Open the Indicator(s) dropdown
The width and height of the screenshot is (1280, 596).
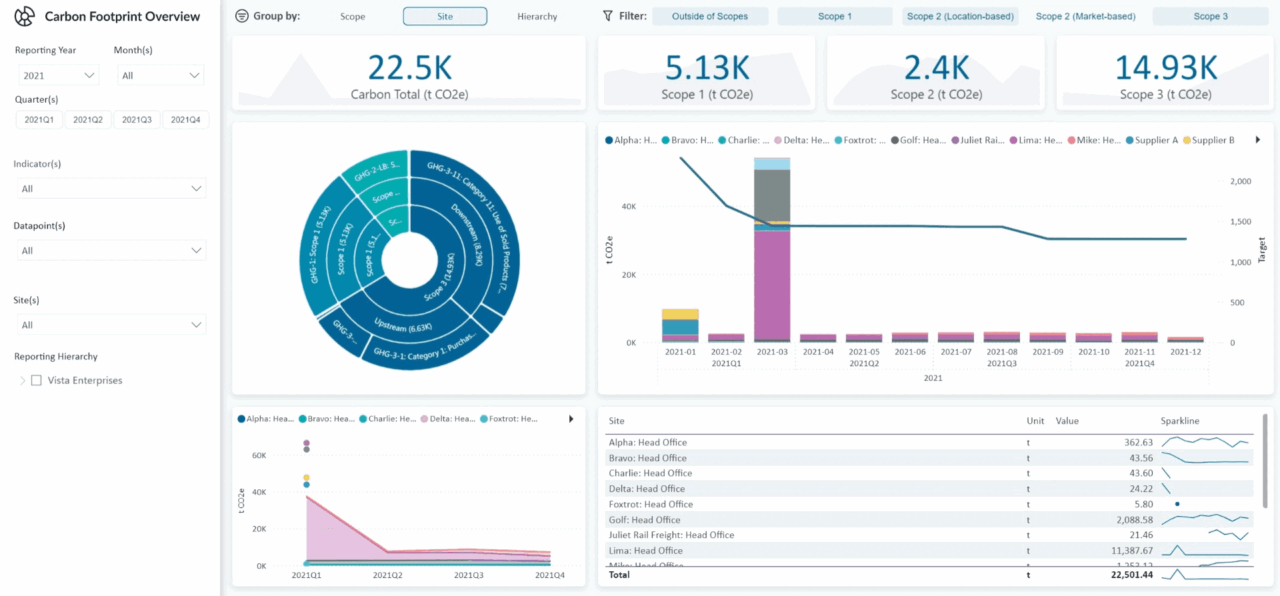[x=110, y=188]
